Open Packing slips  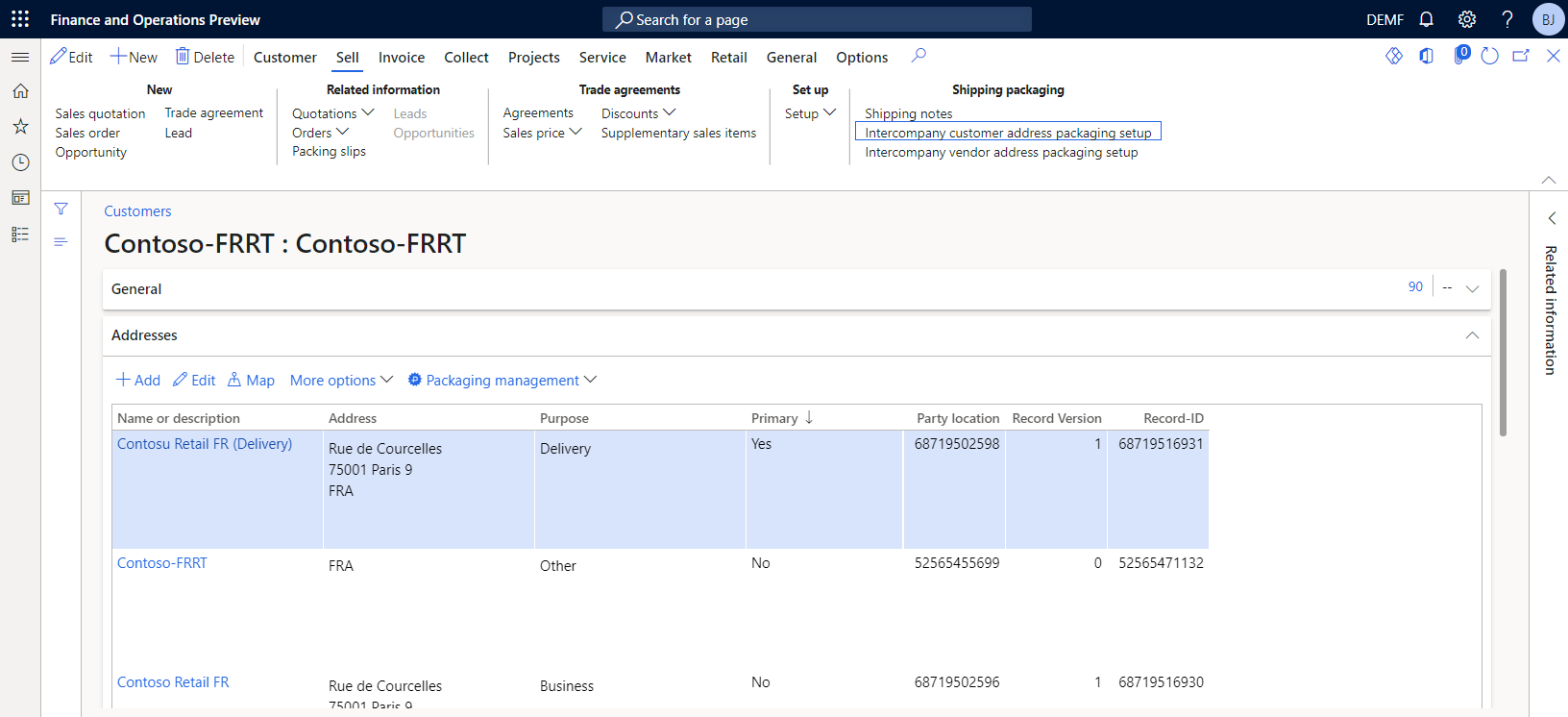[329, 151]
